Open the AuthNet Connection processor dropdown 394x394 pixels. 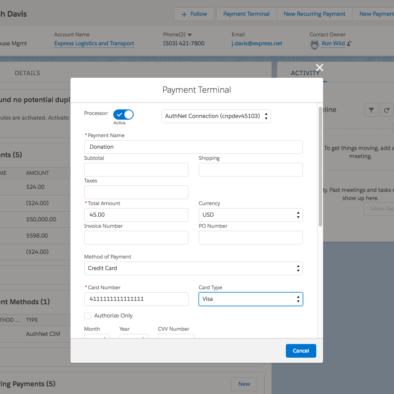click(x=216, y=116)
